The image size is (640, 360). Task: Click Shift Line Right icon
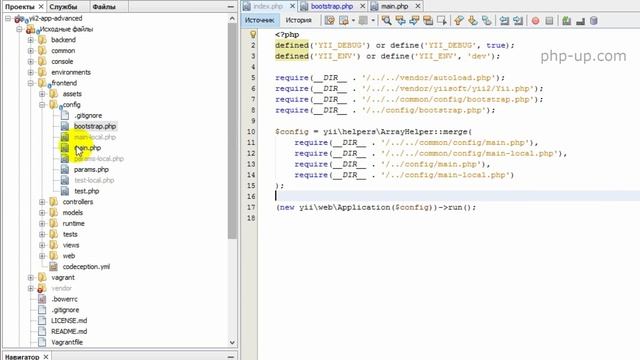[518, 20]
